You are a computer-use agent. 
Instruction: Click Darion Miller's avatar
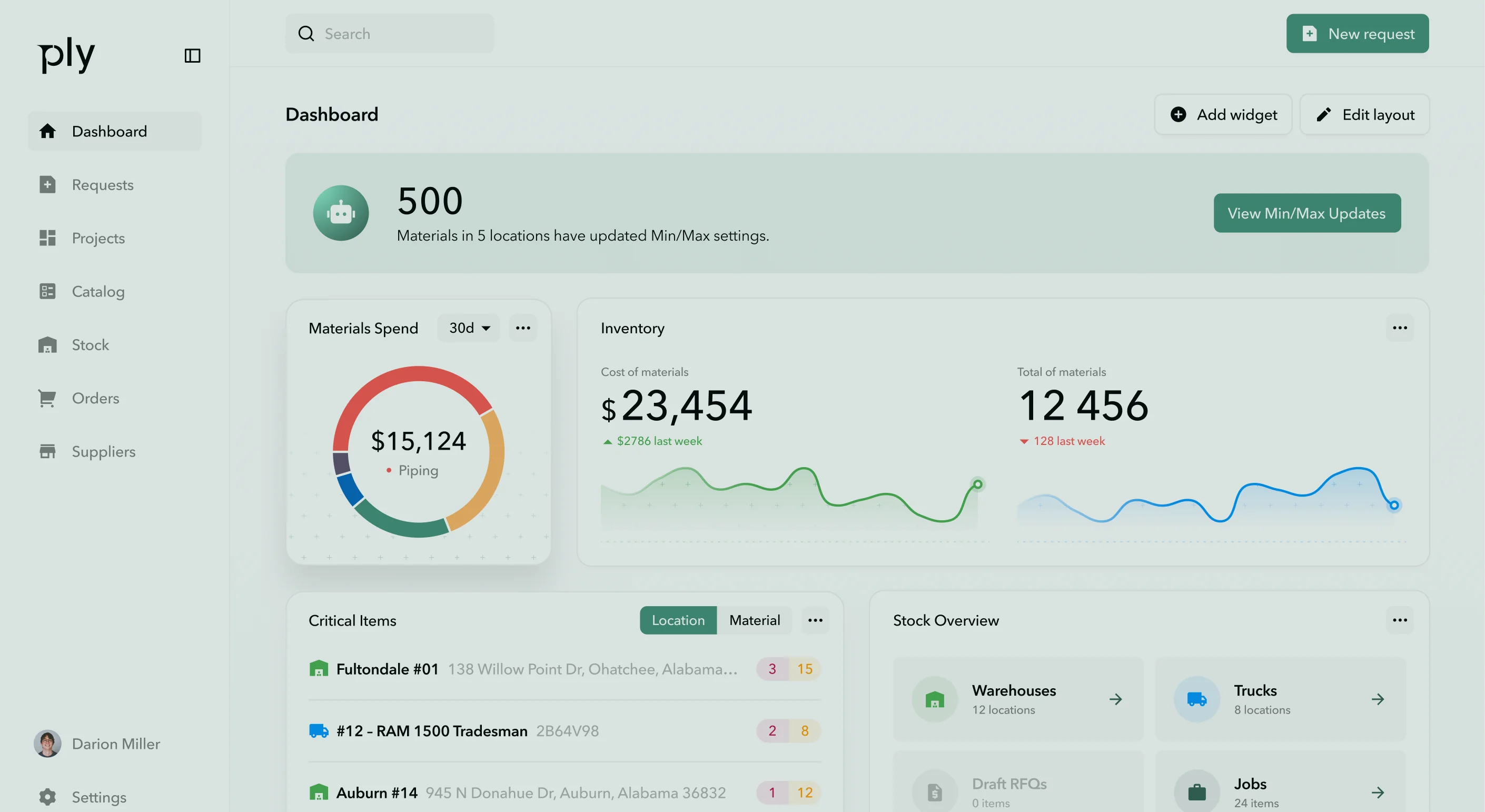pos(47,744)
